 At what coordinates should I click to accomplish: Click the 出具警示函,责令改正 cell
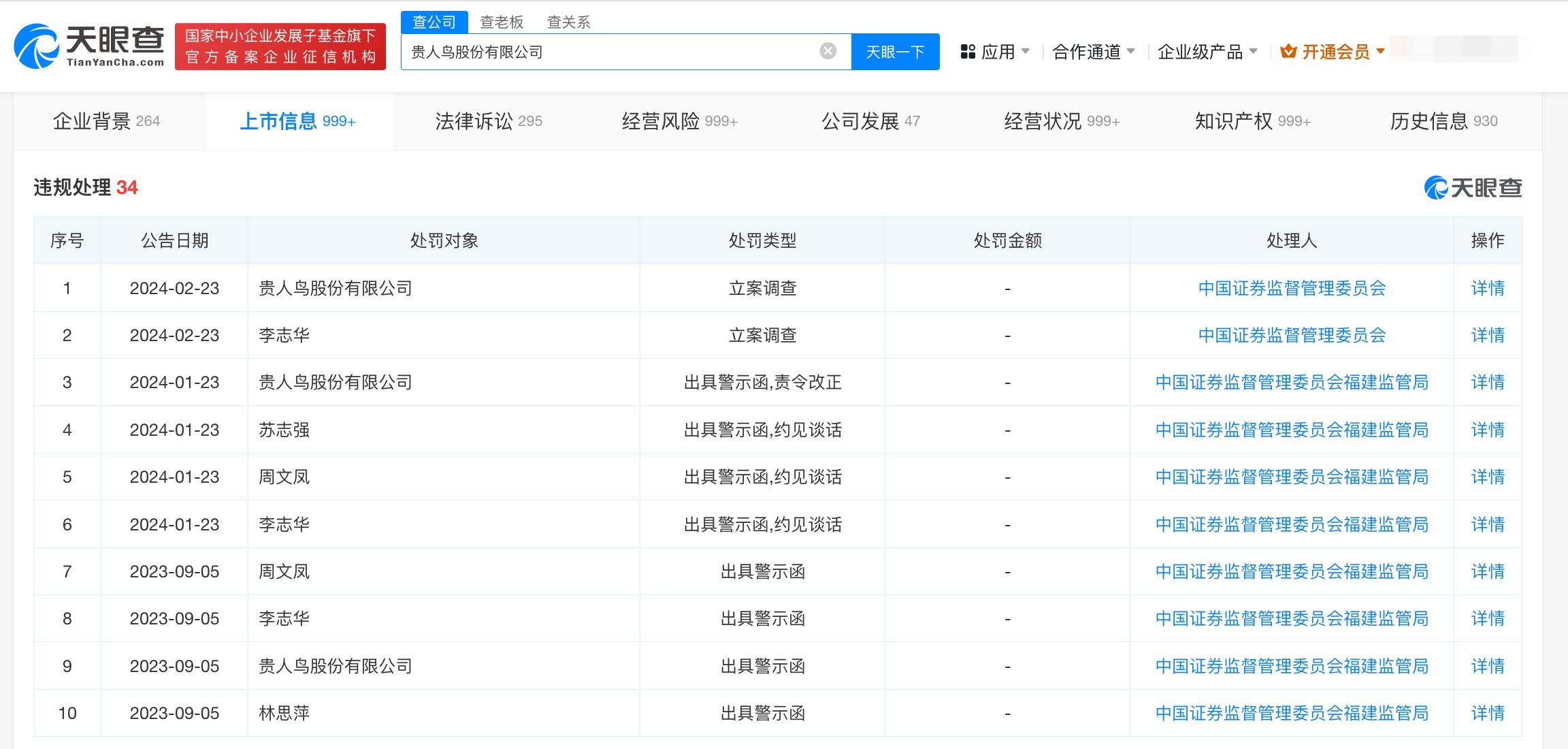[x=762, y=382]
